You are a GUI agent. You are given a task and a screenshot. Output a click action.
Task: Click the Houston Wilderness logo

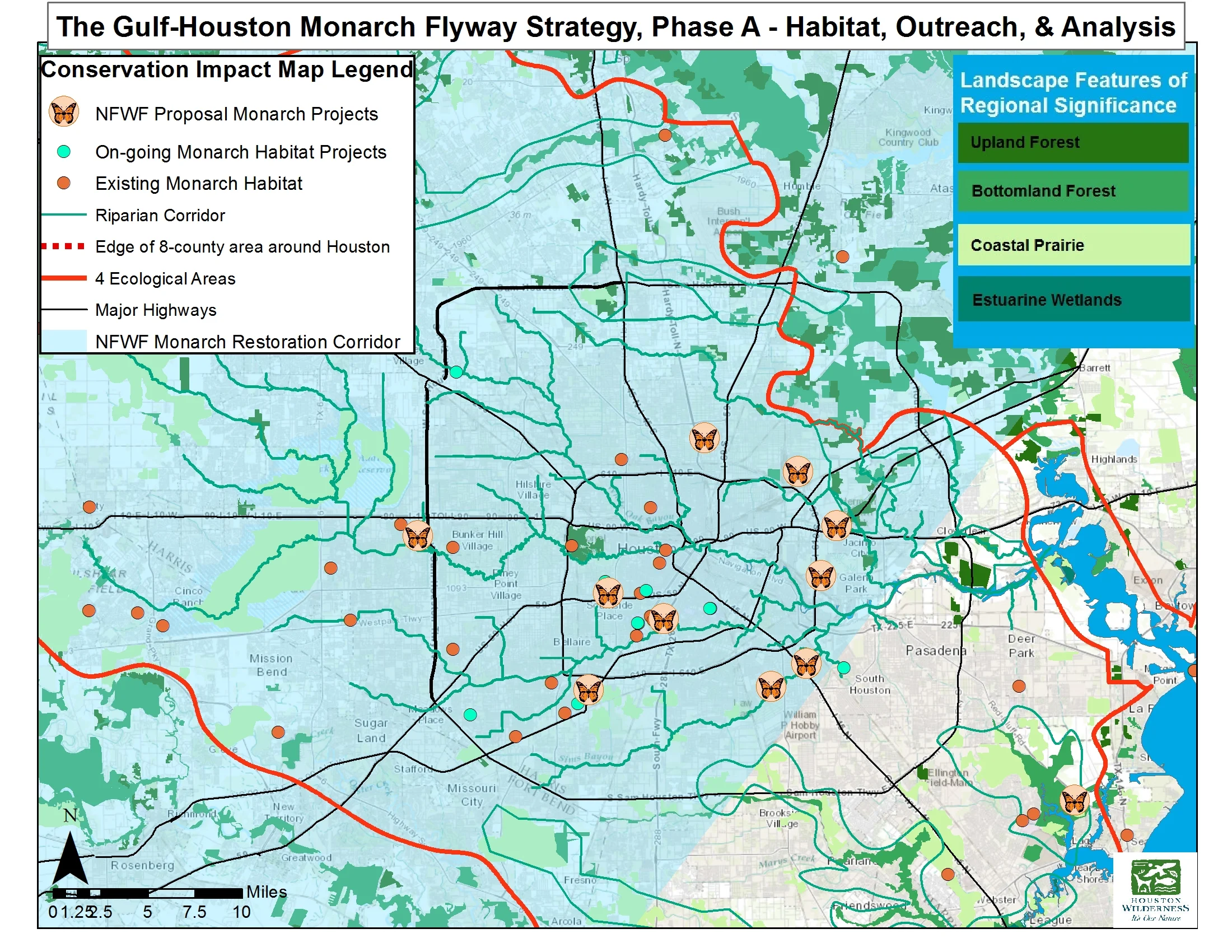click(x=1155, y=890)
